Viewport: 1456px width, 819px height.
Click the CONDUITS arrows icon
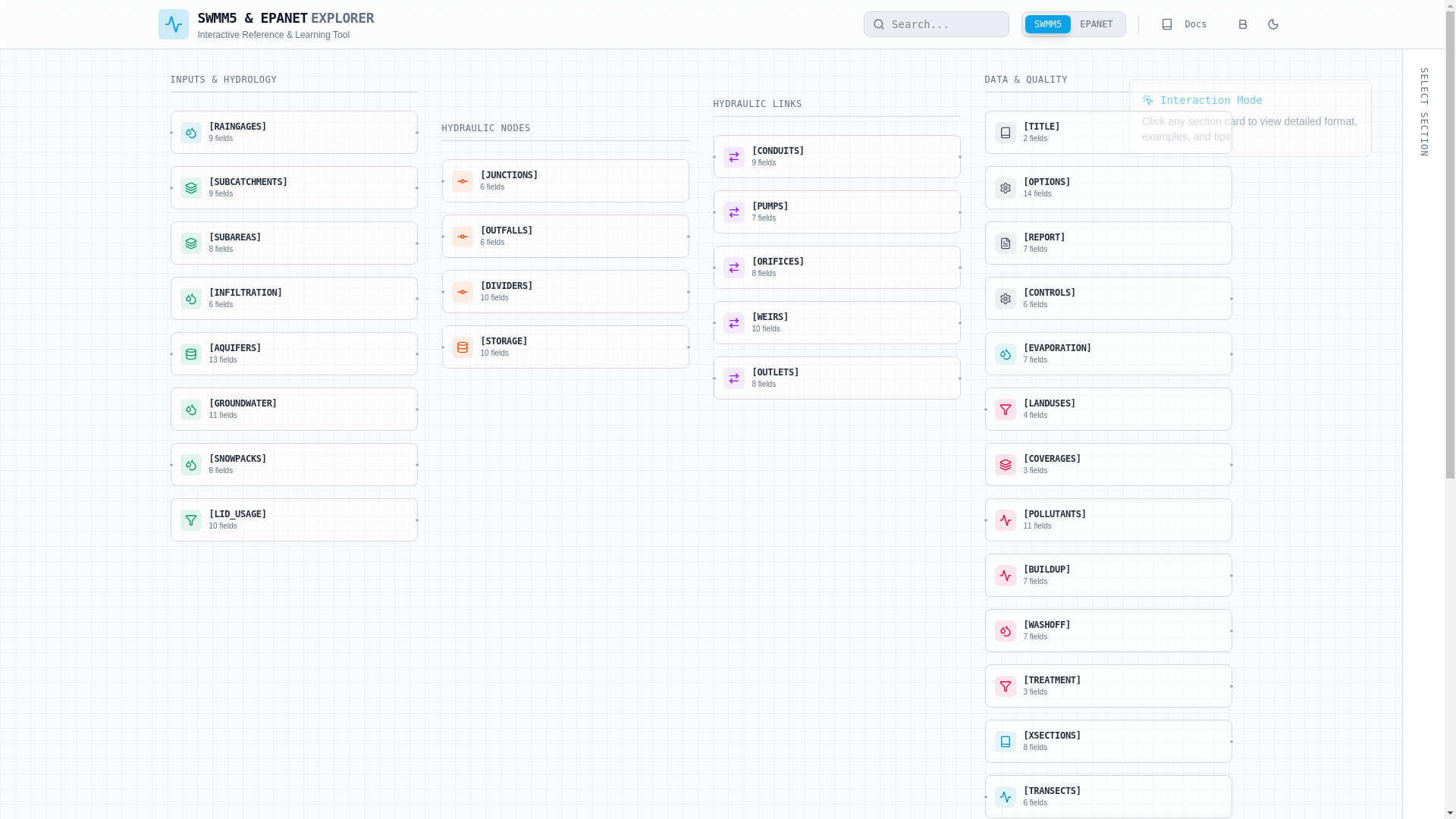click(734, 157)
